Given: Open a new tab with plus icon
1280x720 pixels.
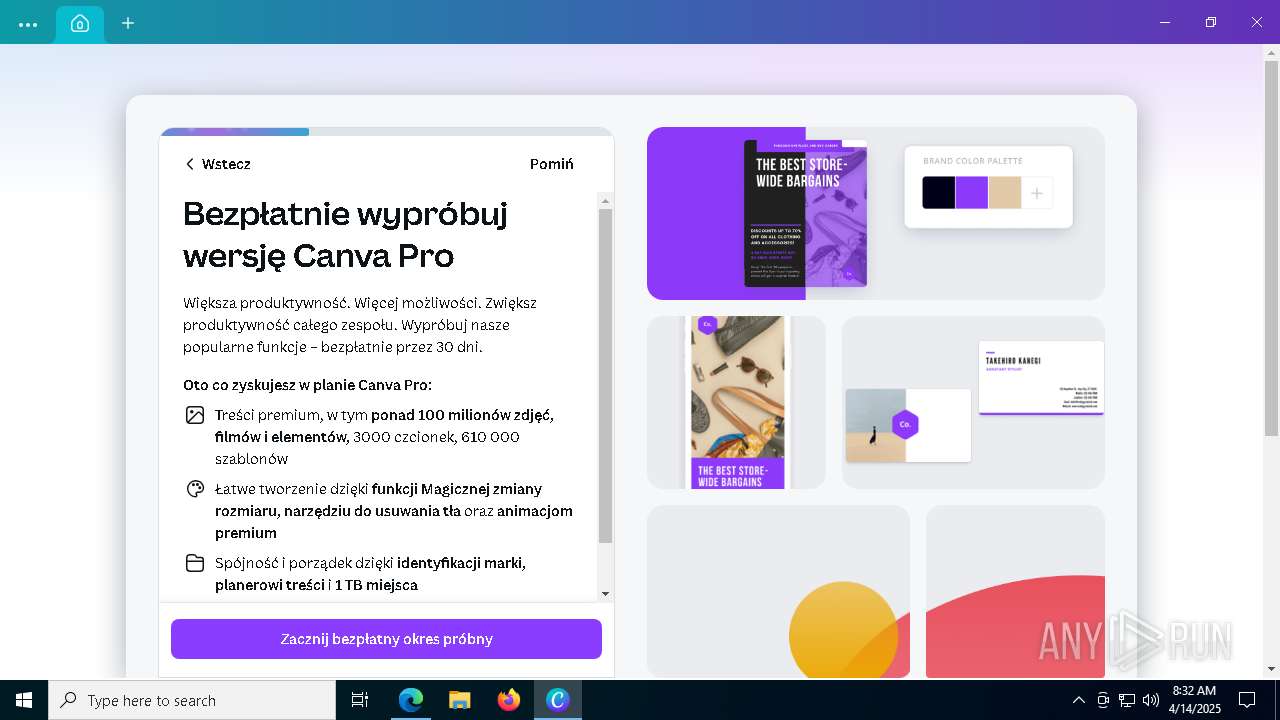Looking at the screenshot, I should 128,23.
